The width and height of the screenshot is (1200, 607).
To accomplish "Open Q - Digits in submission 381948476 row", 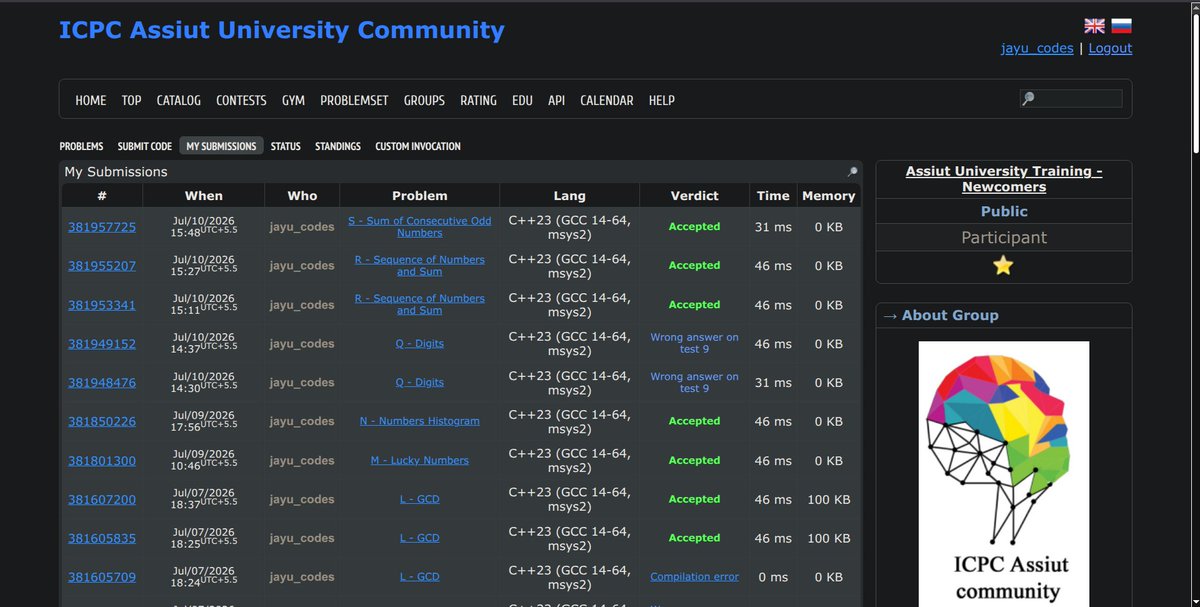I will tap(420, 383).
